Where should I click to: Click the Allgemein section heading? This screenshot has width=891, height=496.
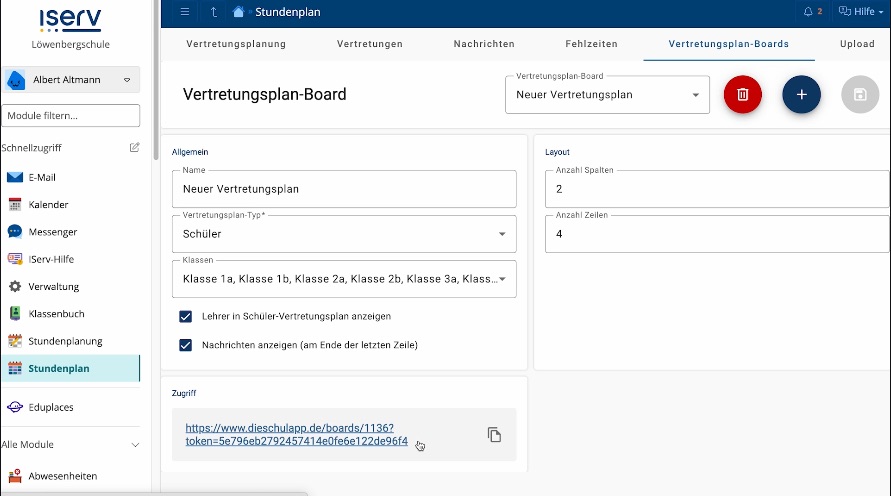pos(190,152)
